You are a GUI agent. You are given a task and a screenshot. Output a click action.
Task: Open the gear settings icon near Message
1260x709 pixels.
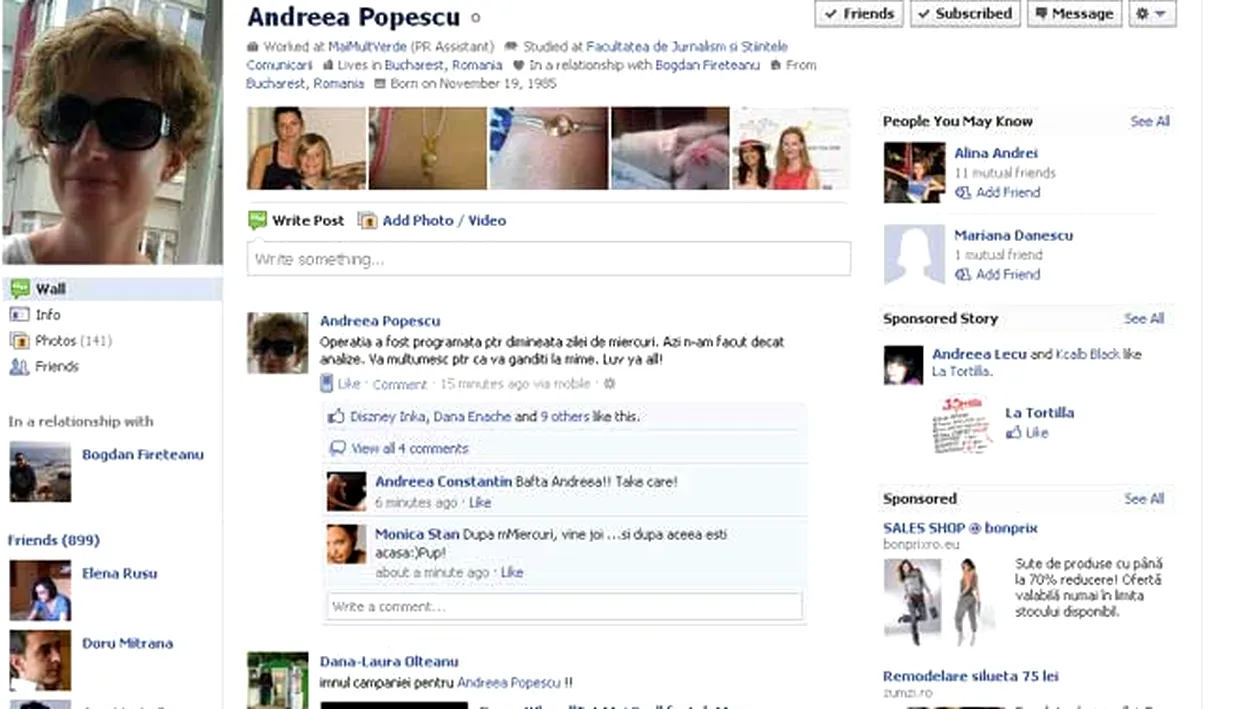tap(1141, 13)
